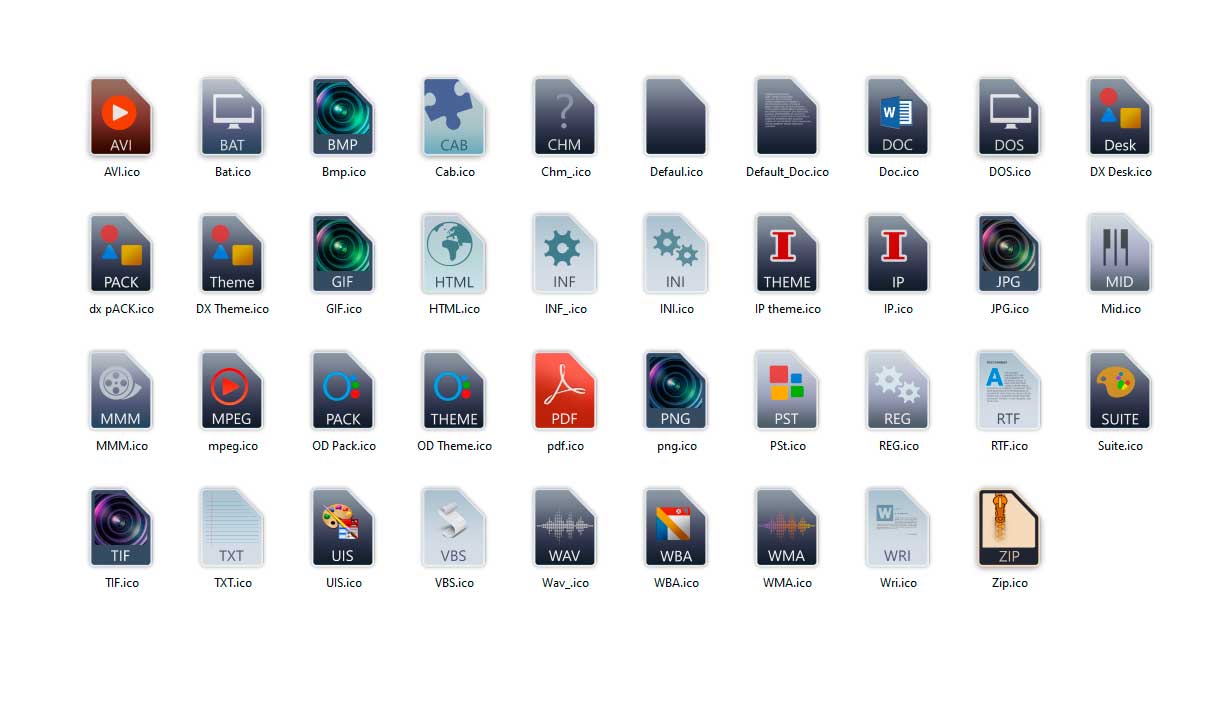
Task: Click the 'JPG.ico' file name
Action: pos(1009,309)
